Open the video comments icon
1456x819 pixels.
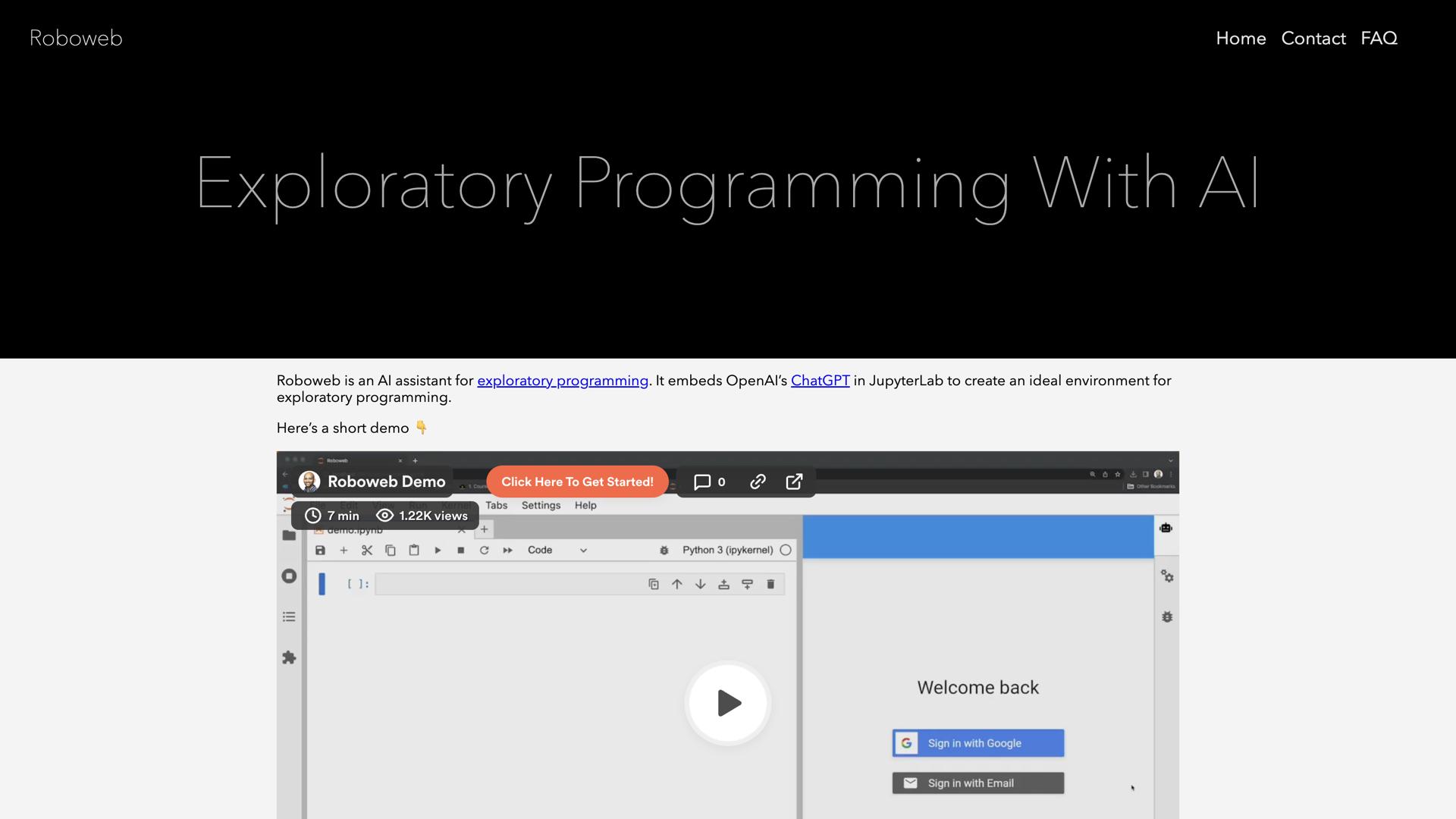702,482
